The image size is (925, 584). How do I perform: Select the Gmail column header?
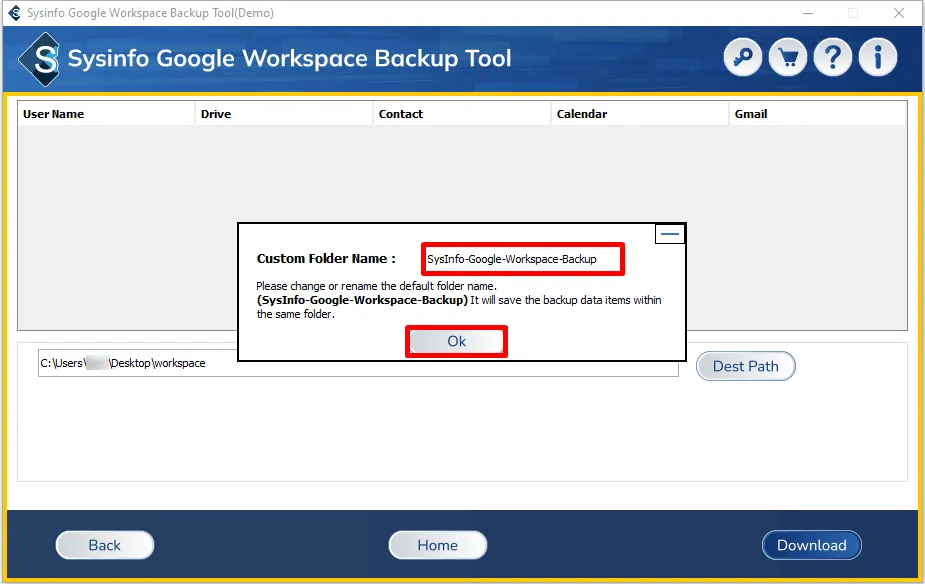pyautogui.click(x=818, y=114)
